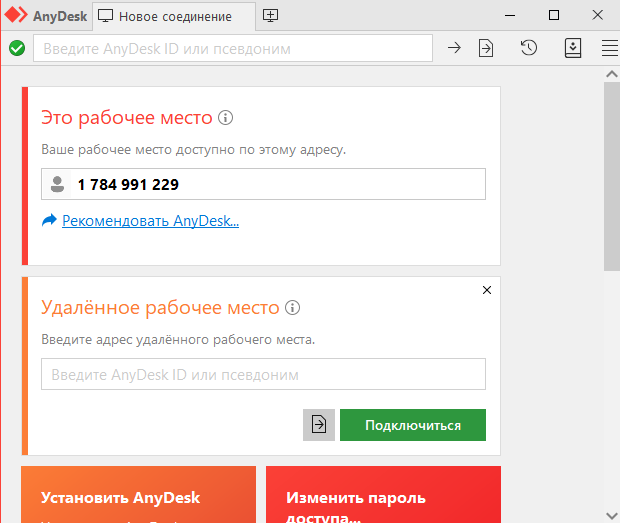Open recent sessions history clock icon

(529, 48)
